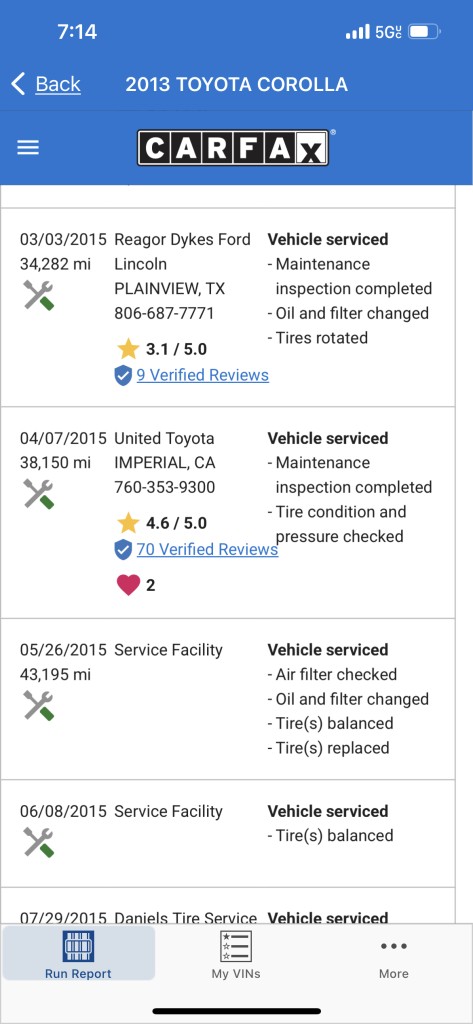Tap the 2013 TOYOTA COROLLA title
This screenshot has height=1024, width=473.
click(236, 84)
